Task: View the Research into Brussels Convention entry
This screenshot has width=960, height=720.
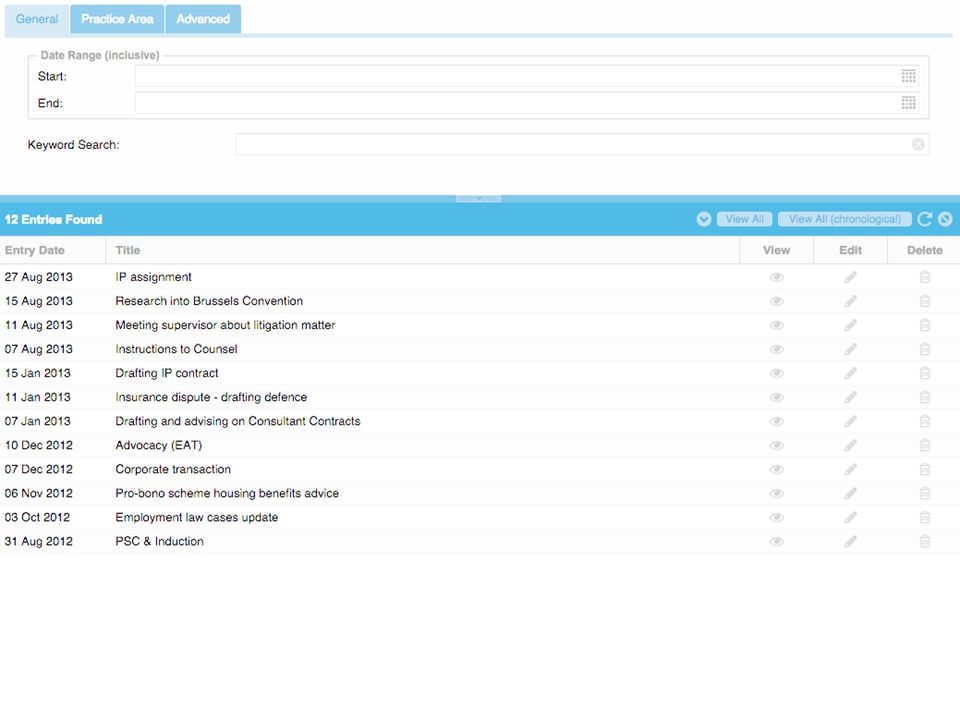Action: [776, 301]
